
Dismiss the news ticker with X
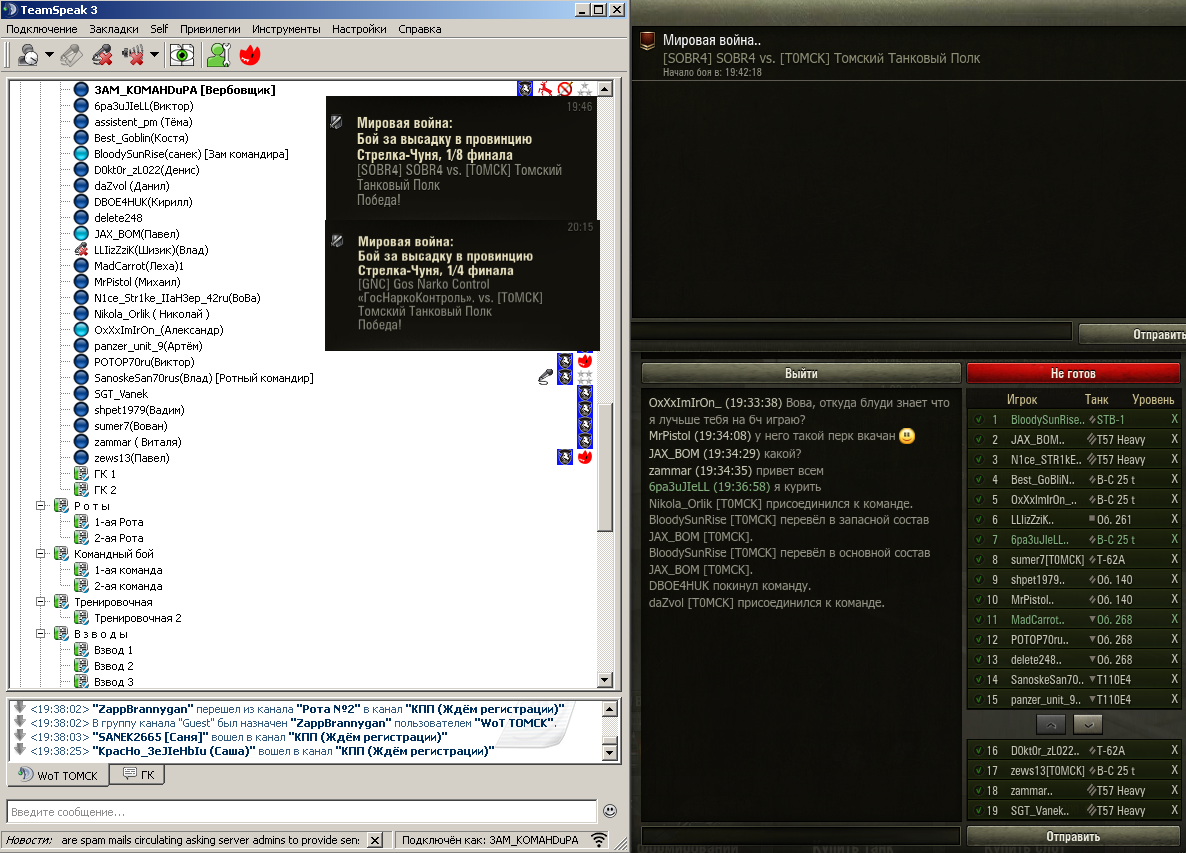coord(375,840)
